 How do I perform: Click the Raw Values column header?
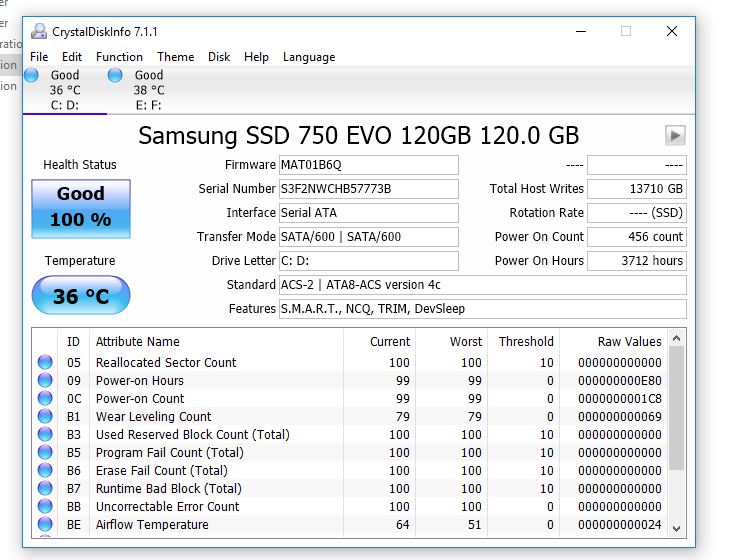coord(613,342)
